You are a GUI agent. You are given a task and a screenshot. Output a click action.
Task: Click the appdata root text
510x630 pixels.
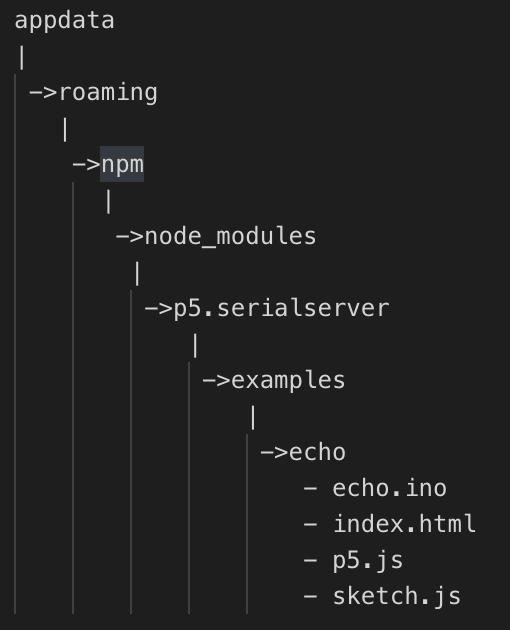point(64,21)
